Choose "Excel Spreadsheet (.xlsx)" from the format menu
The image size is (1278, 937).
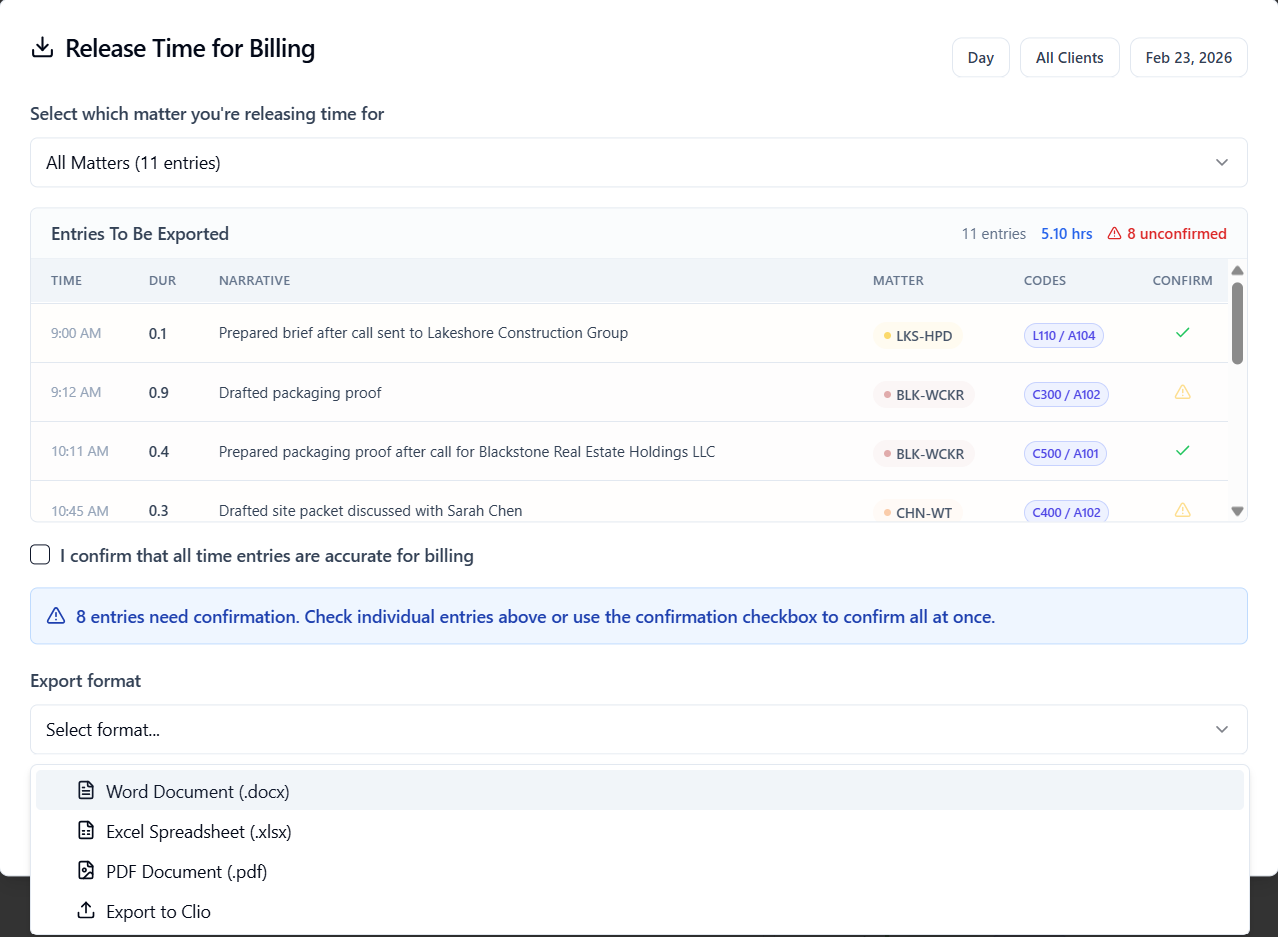point(198,830)
